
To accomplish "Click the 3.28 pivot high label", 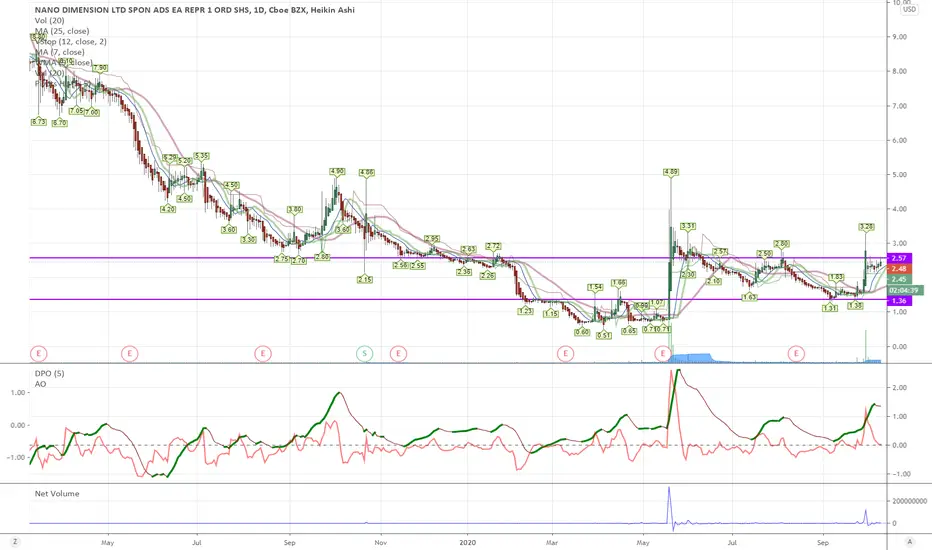I will pyautogui.click(x=867, y=227).
